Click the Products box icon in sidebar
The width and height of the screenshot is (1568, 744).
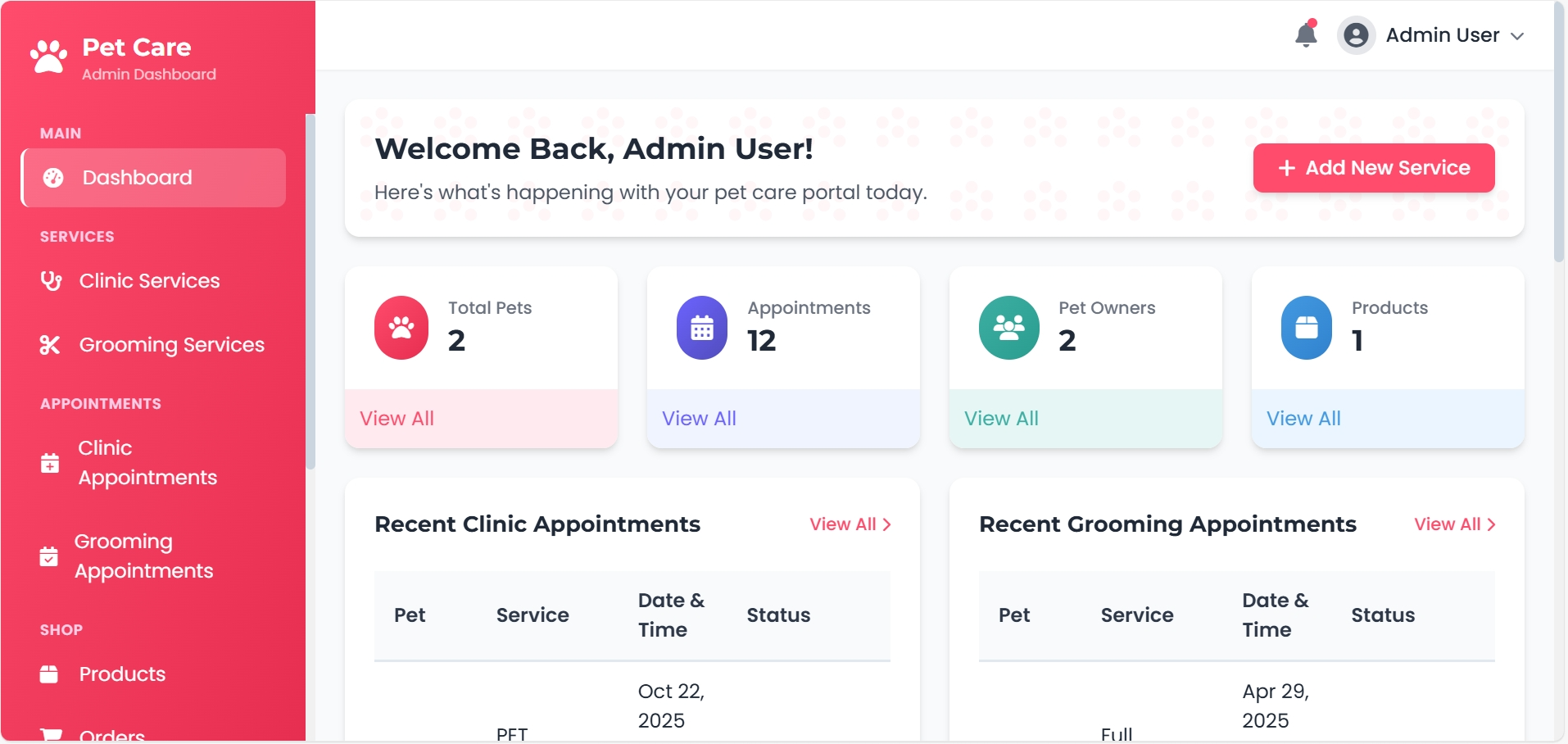50,674
